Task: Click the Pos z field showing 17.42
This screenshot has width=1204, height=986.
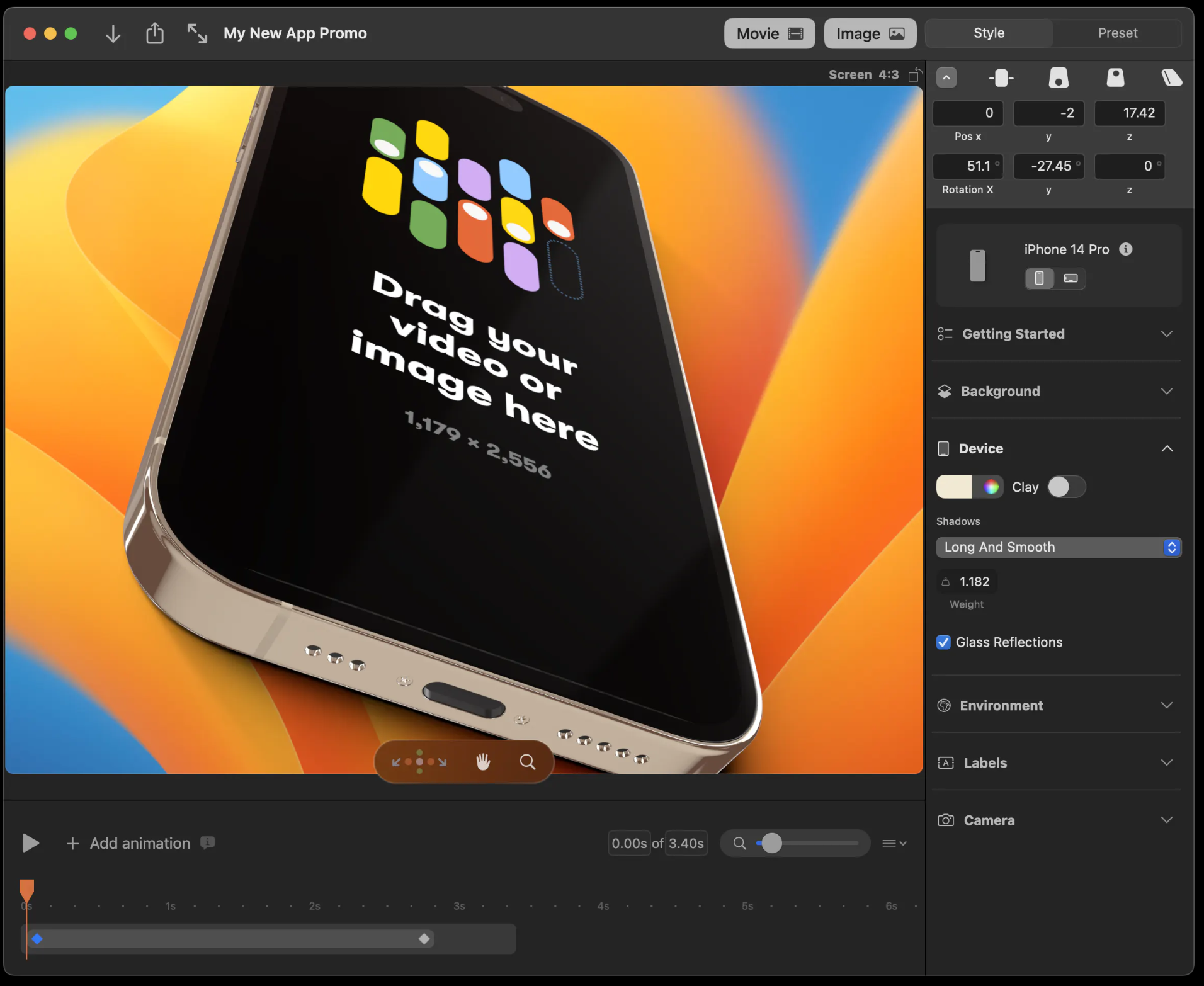Action: click(1129, 113)
